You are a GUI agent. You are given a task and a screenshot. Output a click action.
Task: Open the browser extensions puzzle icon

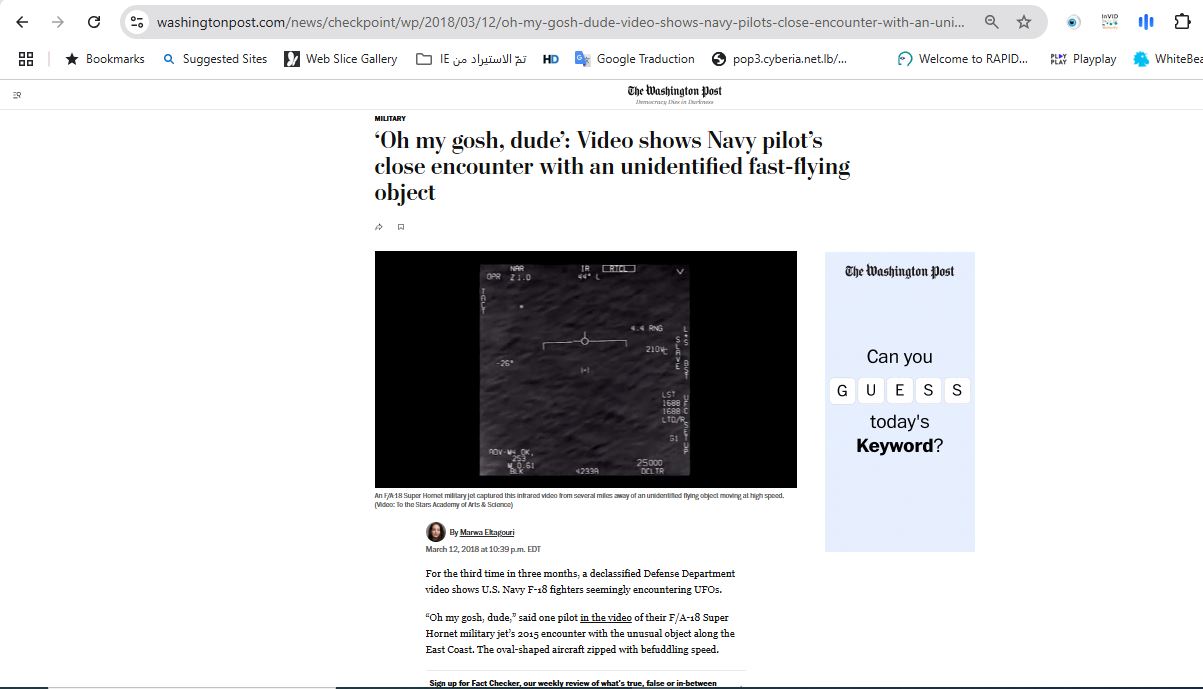coord(1182,22)
